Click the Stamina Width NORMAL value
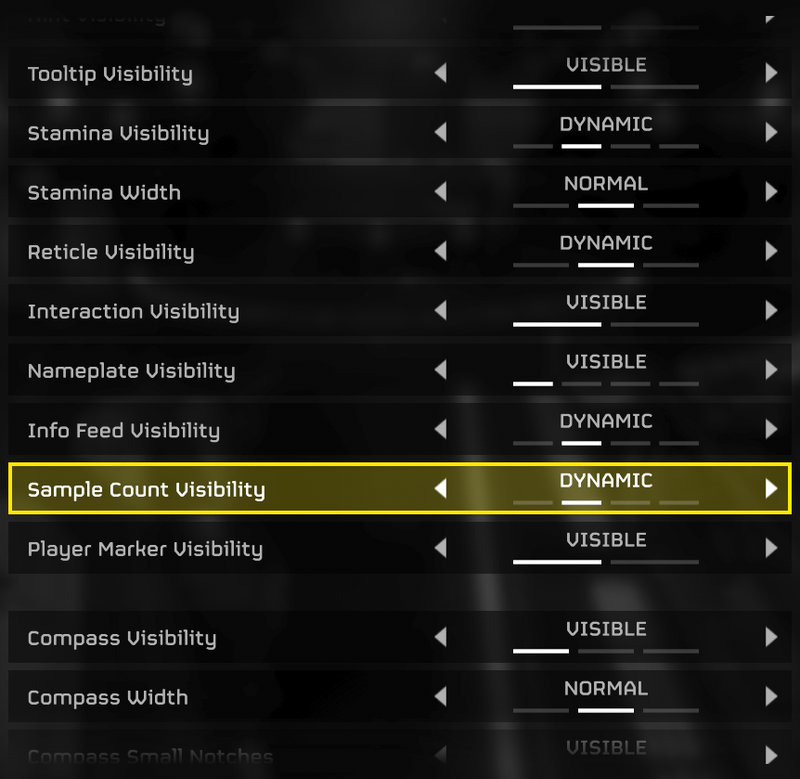 606,184
